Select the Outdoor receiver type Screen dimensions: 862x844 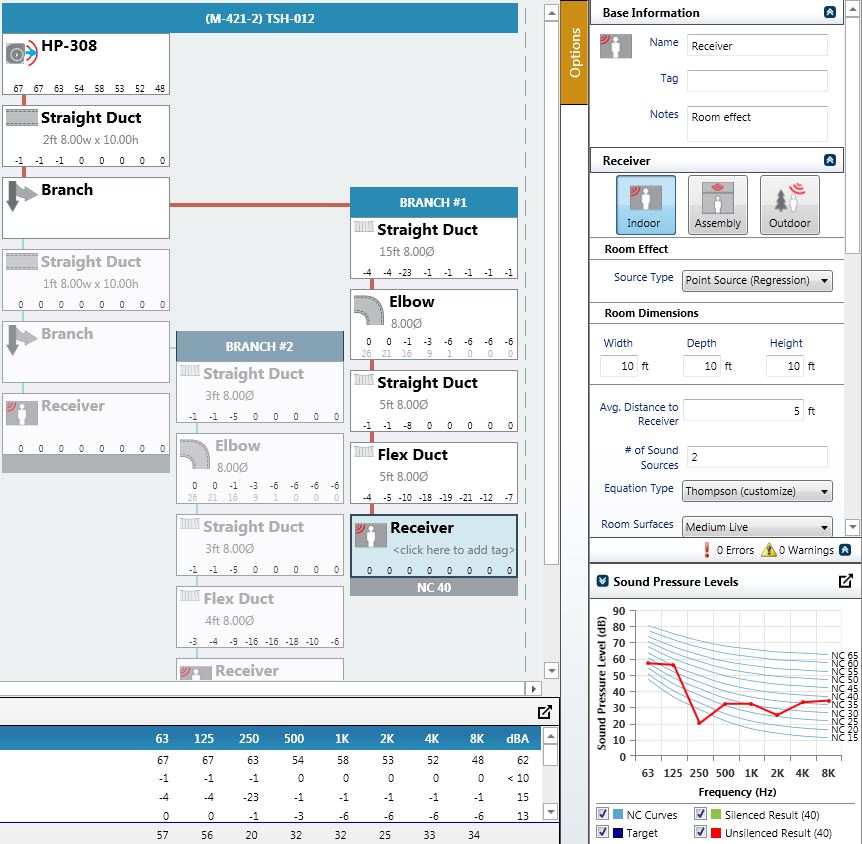click(789, 205)
